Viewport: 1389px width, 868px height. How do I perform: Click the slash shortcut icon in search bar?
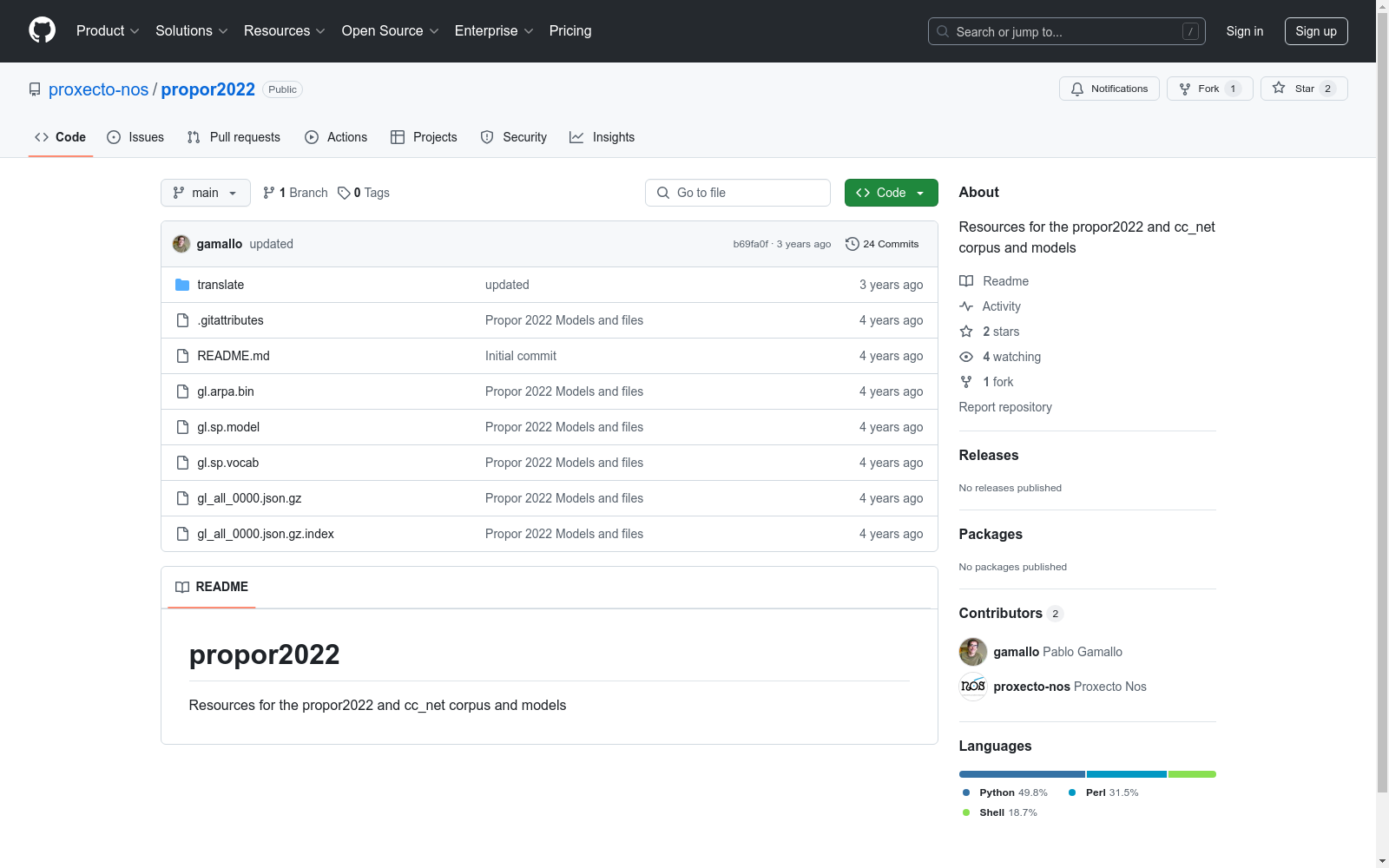click(x=1190, y=31)
